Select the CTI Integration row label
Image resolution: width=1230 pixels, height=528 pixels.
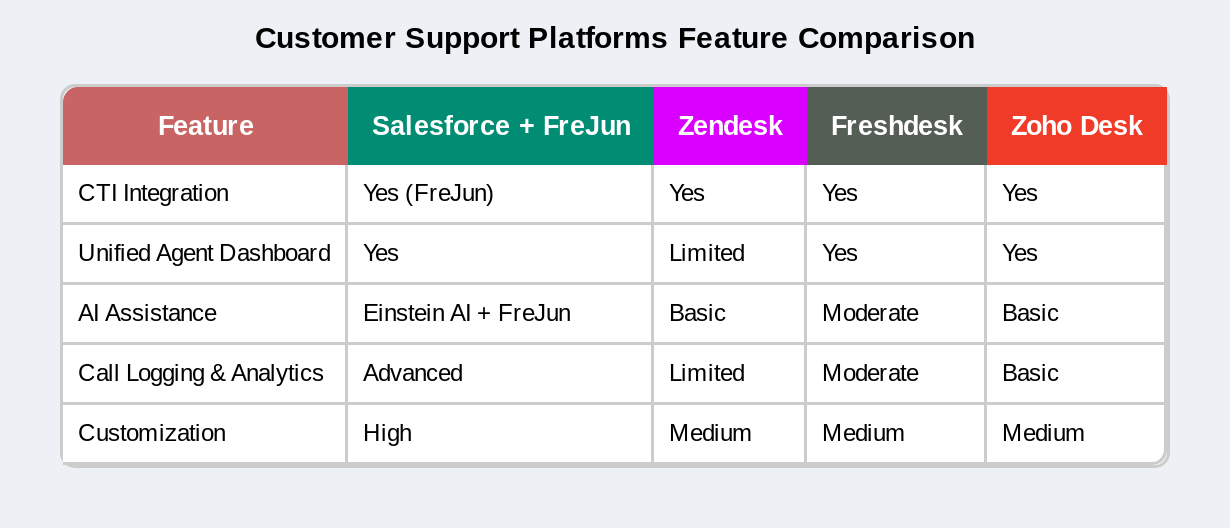click(153, 193)
